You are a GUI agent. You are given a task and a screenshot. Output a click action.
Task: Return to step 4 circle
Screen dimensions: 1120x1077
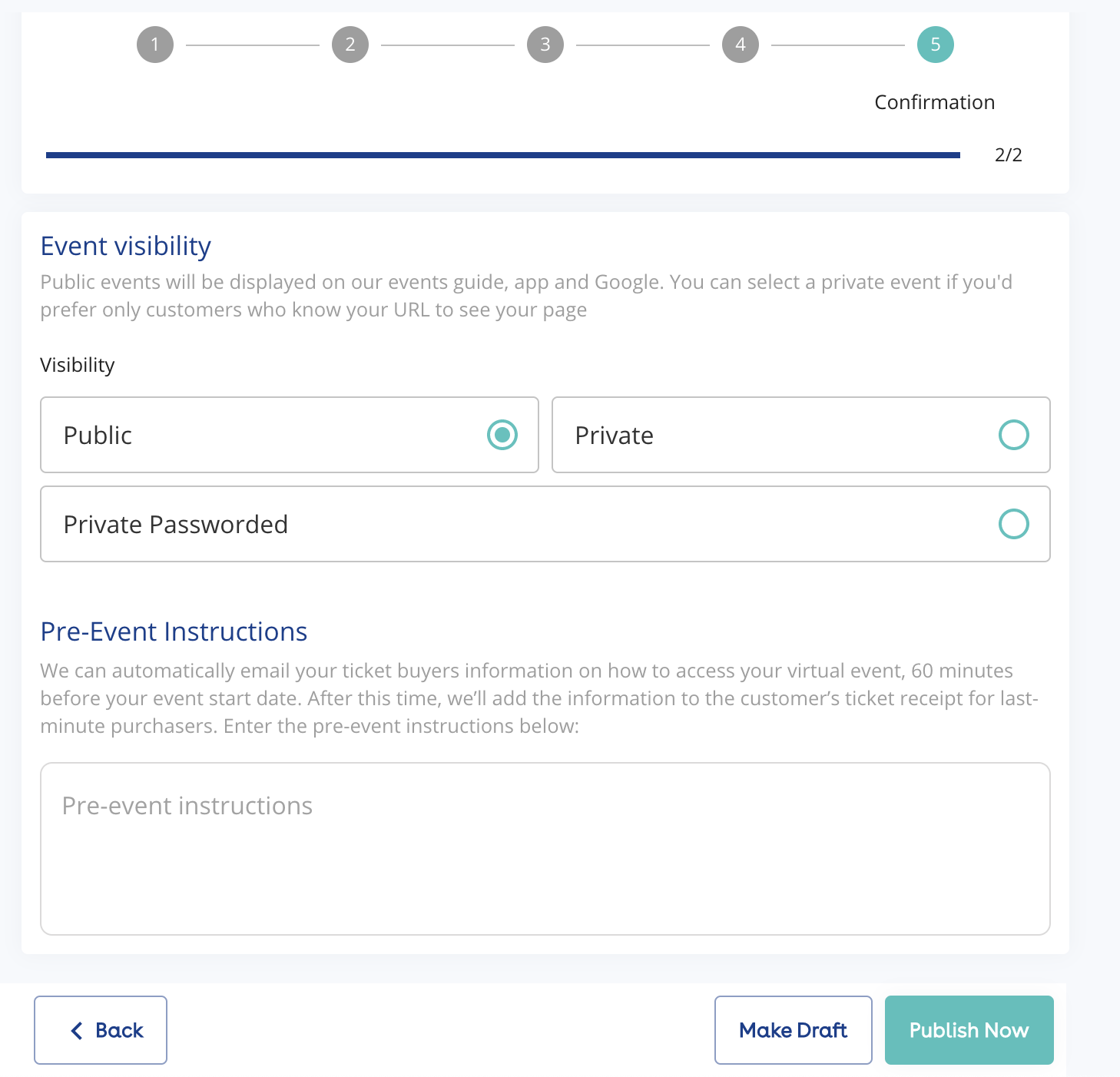point(741,45)
